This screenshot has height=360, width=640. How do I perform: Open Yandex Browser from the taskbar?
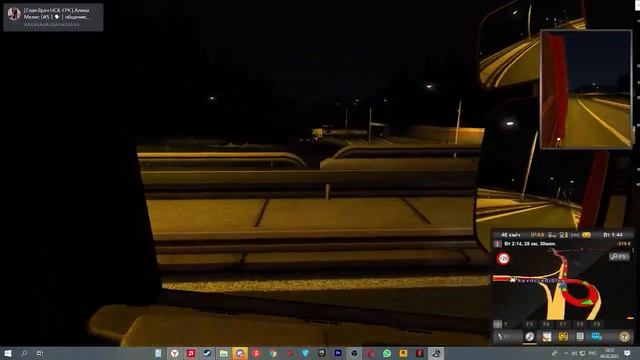point(175,353)
